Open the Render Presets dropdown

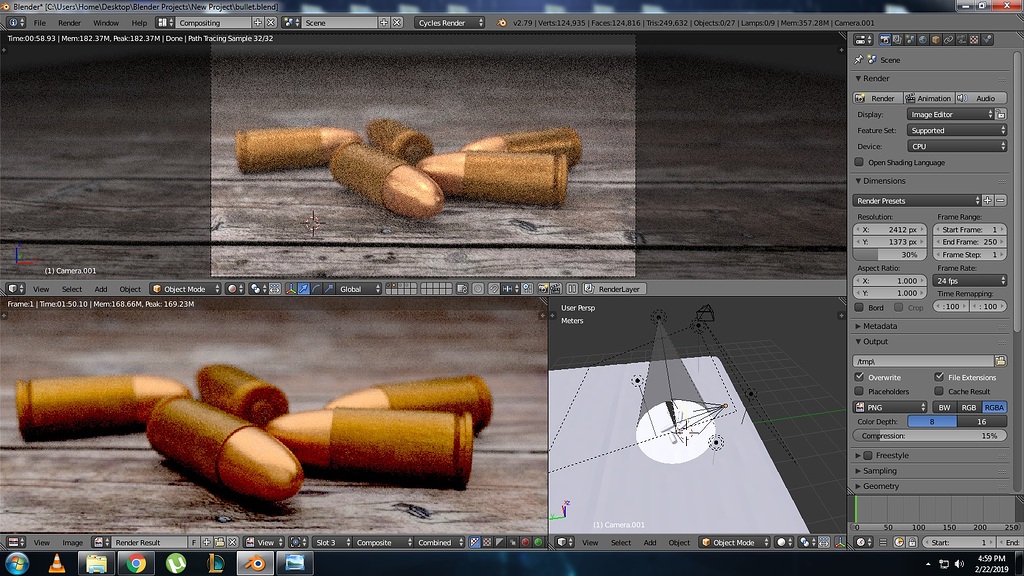coord(917,200)
